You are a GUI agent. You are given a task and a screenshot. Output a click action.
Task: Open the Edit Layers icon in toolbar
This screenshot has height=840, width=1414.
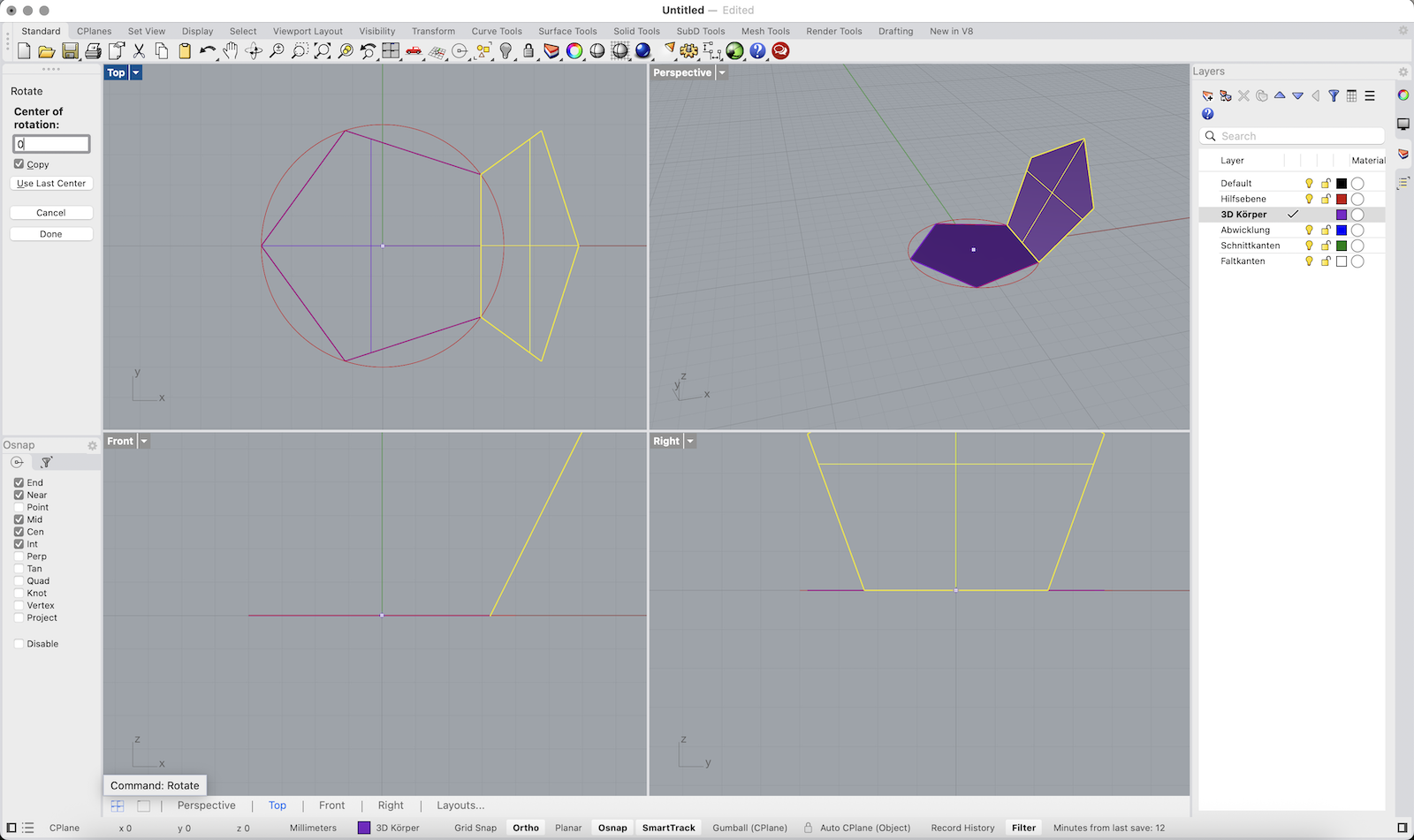tap(551, 51)
